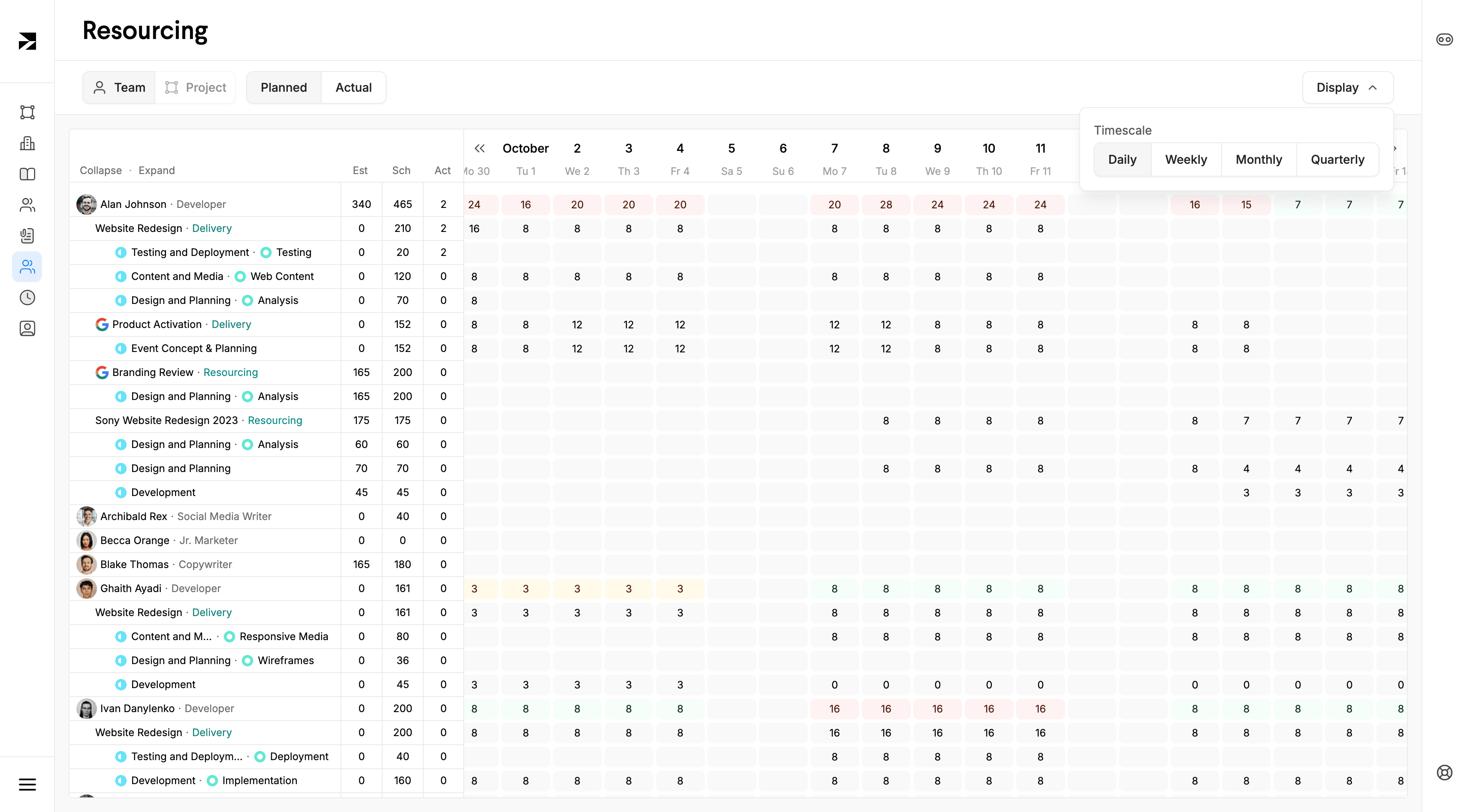Open Resourcing link beside Branding Review
1467x812 pixels.
[x=231, y=372]
